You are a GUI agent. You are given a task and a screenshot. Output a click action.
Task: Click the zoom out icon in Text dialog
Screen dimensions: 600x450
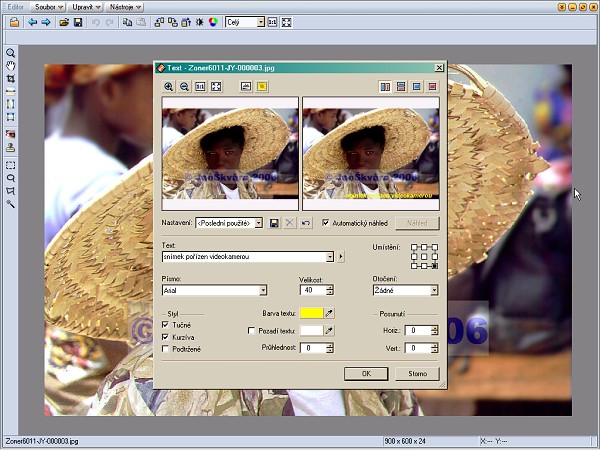click(184, 87)
